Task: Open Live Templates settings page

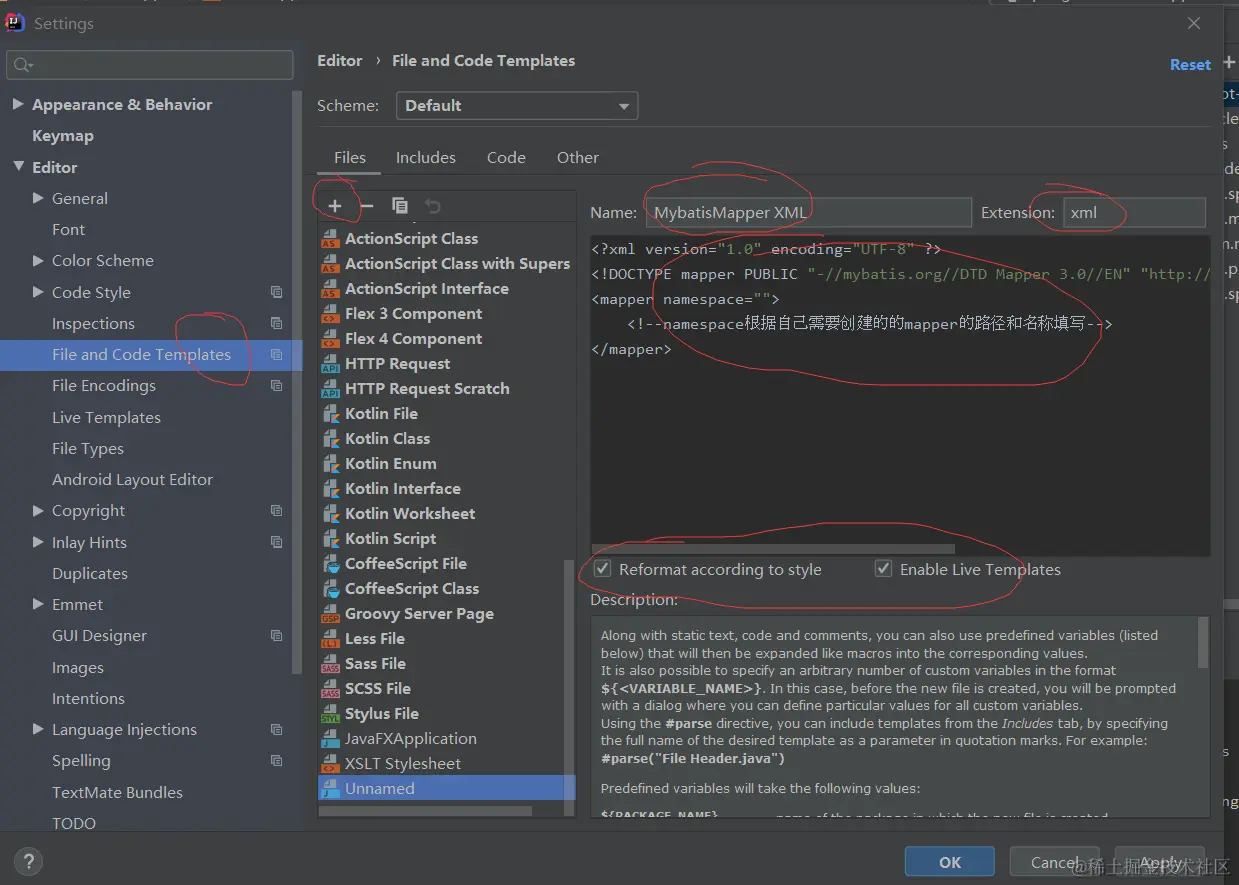Action: (106, 418)
